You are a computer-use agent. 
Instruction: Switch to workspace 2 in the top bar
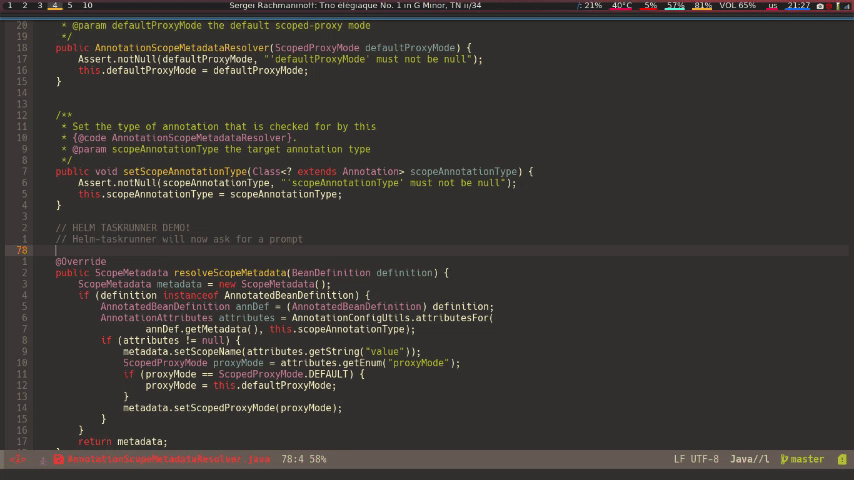tap(25, 5)
